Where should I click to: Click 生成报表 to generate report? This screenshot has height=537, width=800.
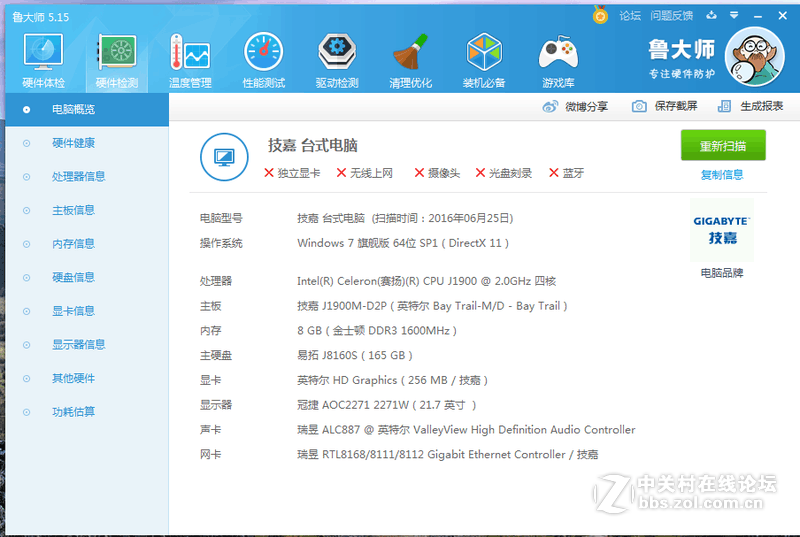(x=750, y=106)
